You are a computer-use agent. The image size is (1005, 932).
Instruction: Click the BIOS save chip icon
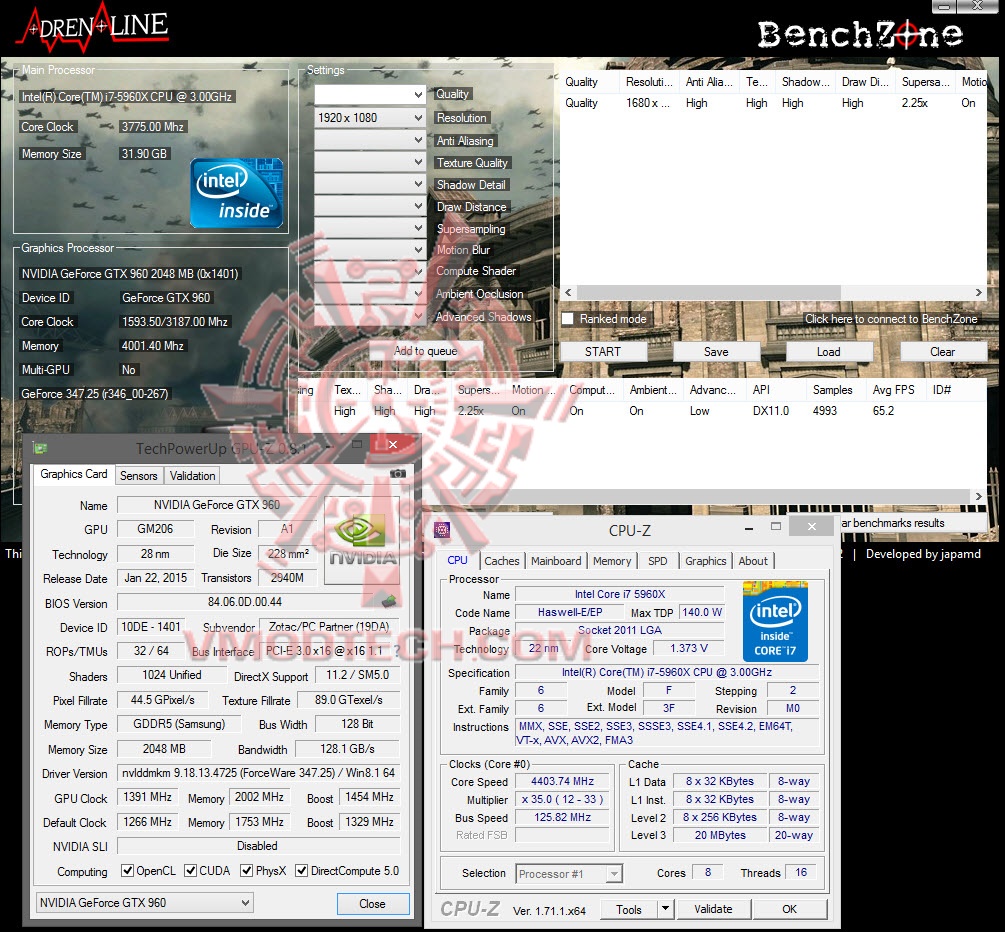pyautogui.click(x=388, y=601)
